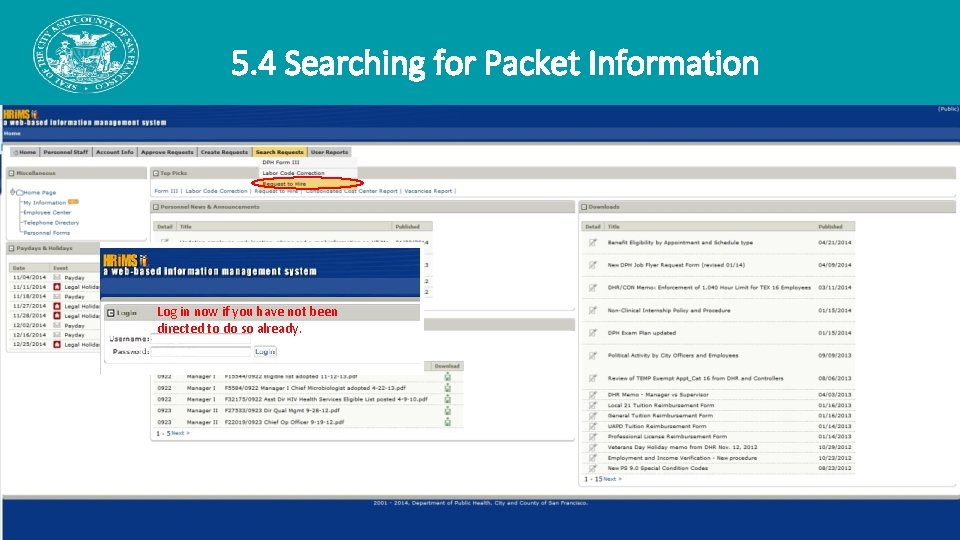
Task: Click Download column header in lists table
Action: 447,366
